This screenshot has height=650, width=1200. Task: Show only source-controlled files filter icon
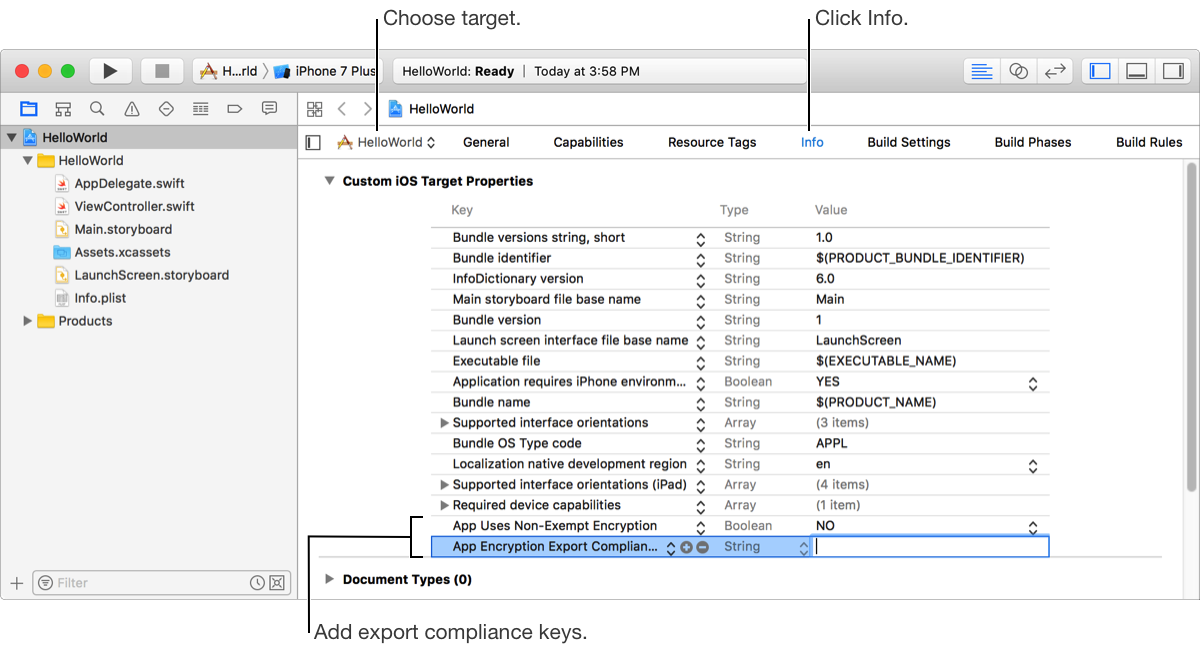point(277,583)
